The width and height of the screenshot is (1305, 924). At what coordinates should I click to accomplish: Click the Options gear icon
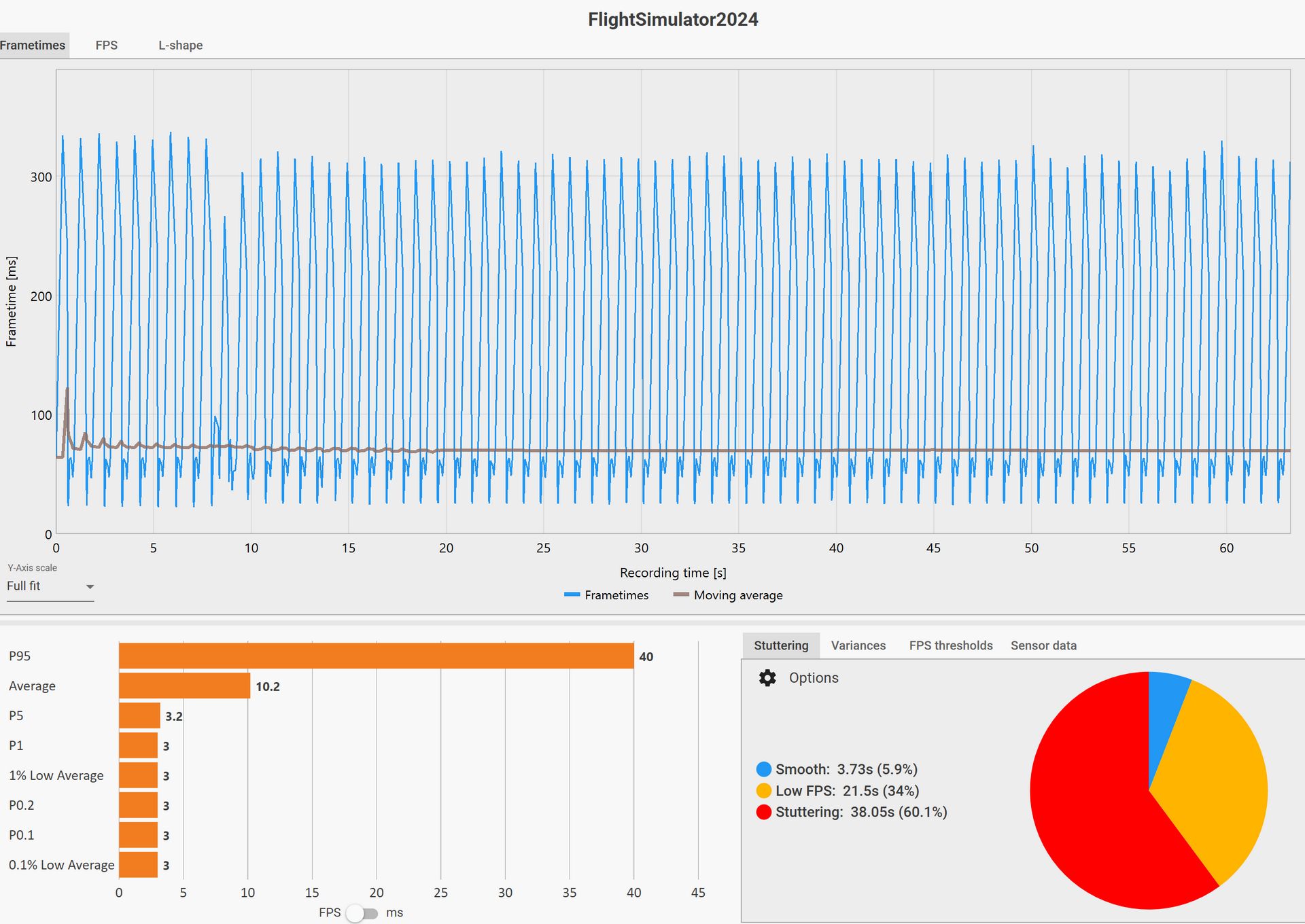pyautogui.click(x=767, y=678)
